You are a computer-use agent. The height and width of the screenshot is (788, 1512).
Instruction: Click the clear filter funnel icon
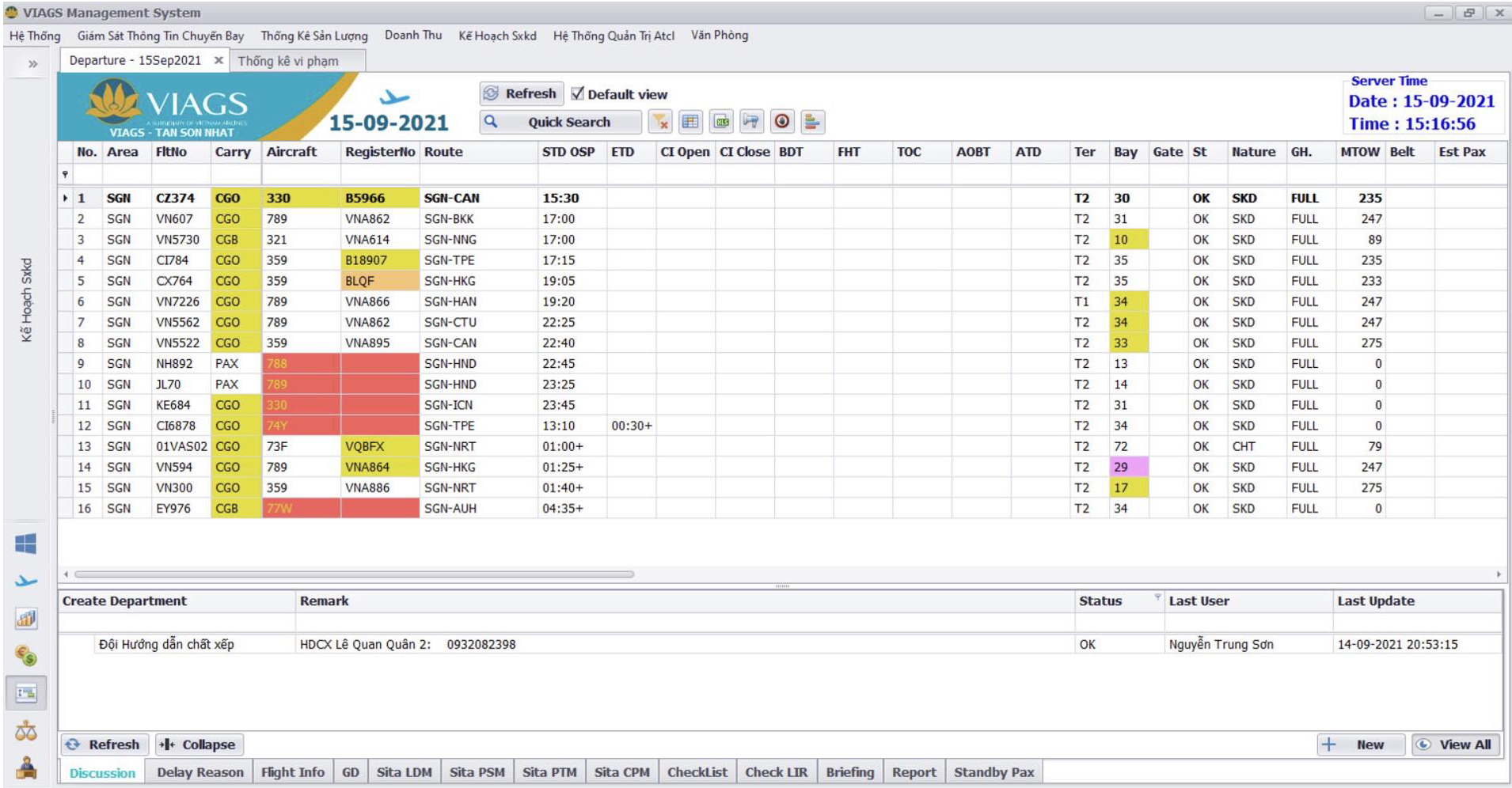click(x=660, y=122)
